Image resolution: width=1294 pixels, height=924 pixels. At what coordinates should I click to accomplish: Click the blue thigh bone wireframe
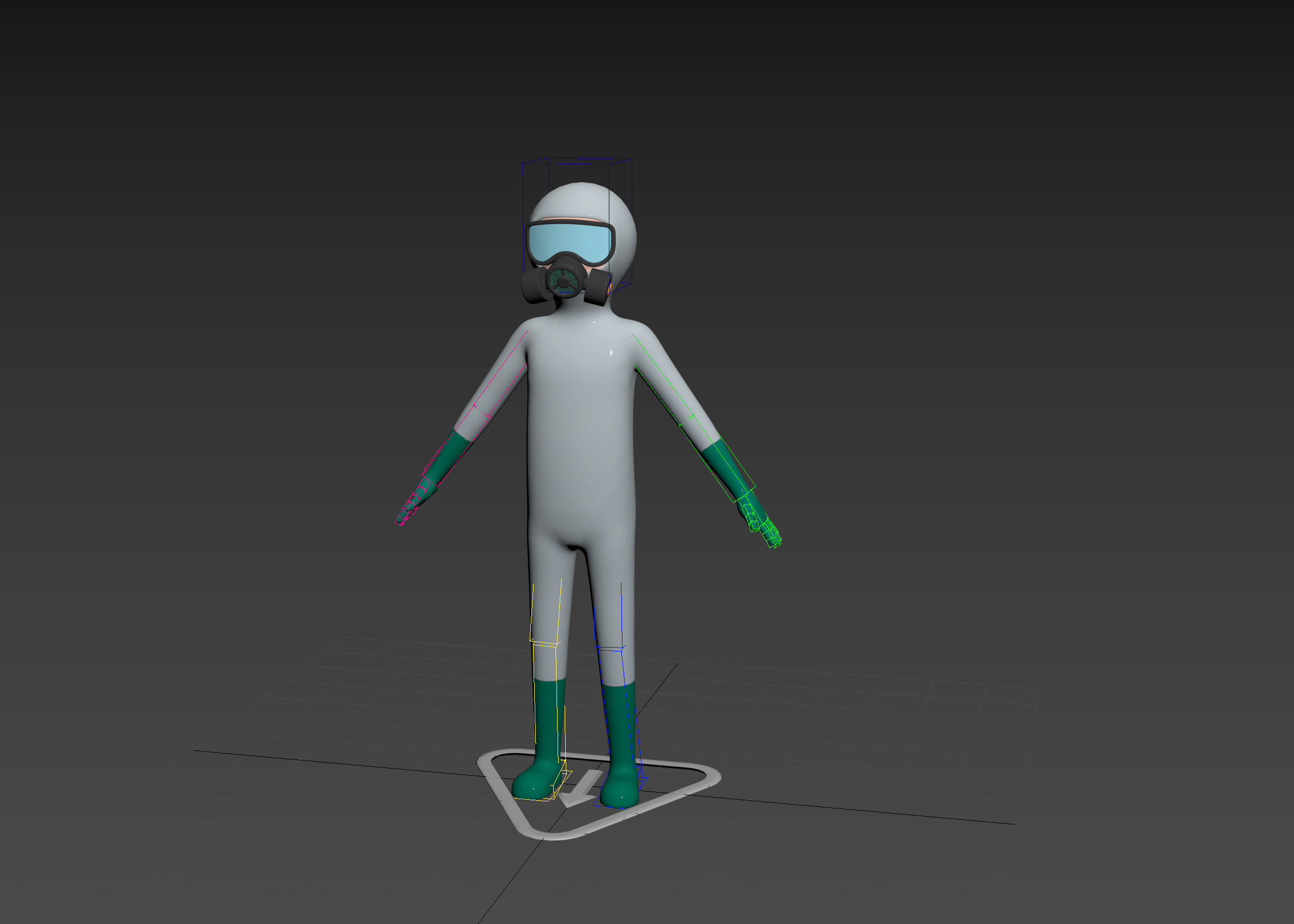click(x=609, y=617)
